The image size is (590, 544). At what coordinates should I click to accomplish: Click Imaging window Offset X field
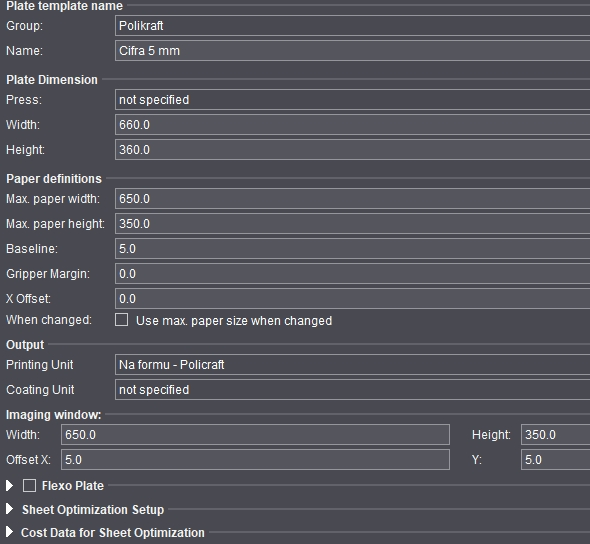point(255,460)
